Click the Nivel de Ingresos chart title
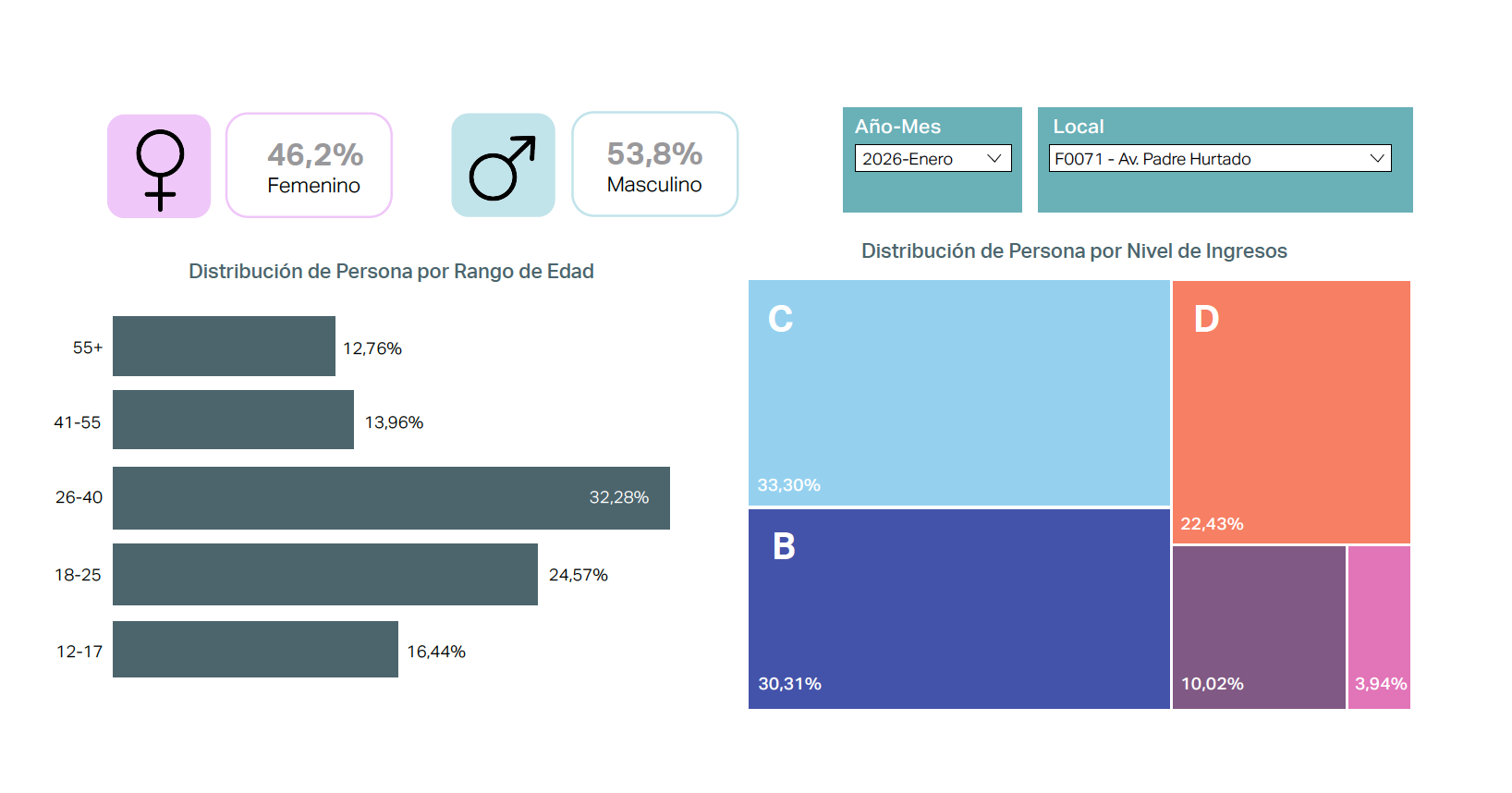Image resolution: width=1512 pixels, height=793 pixels. [1074, 251]
